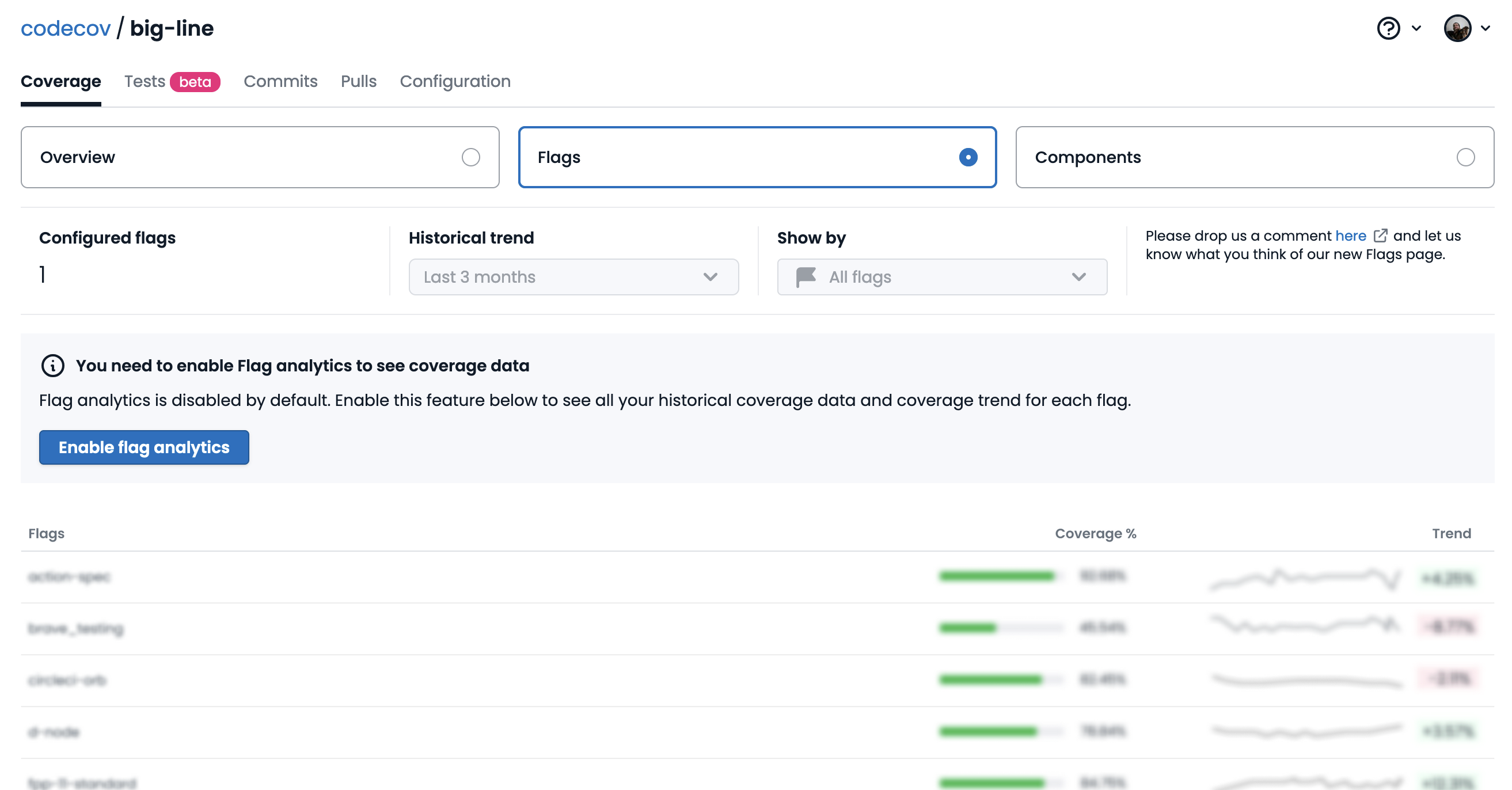Click the beta badge
The width and height of the screenshot is (1512, 790).
[195, 82]
